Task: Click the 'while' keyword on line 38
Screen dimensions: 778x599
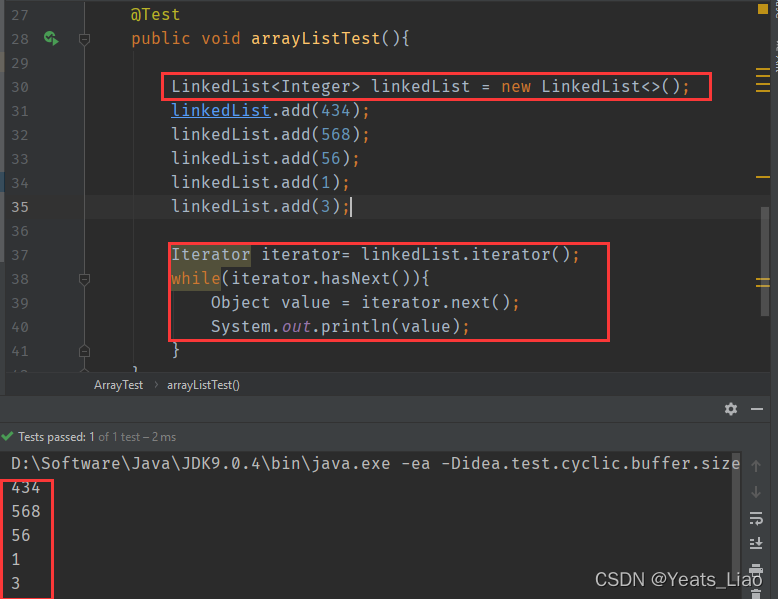Action: point(195,278)
